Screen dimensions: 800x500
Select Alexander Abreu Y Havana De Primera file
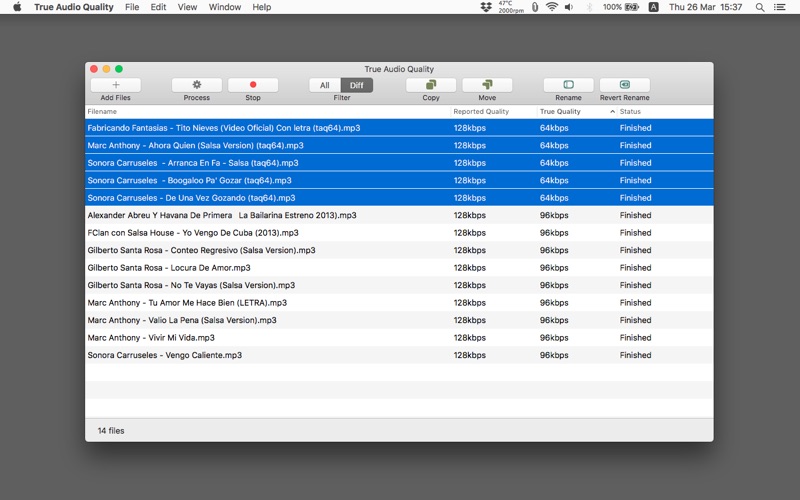pyautogui.click(x=399, y=215)
